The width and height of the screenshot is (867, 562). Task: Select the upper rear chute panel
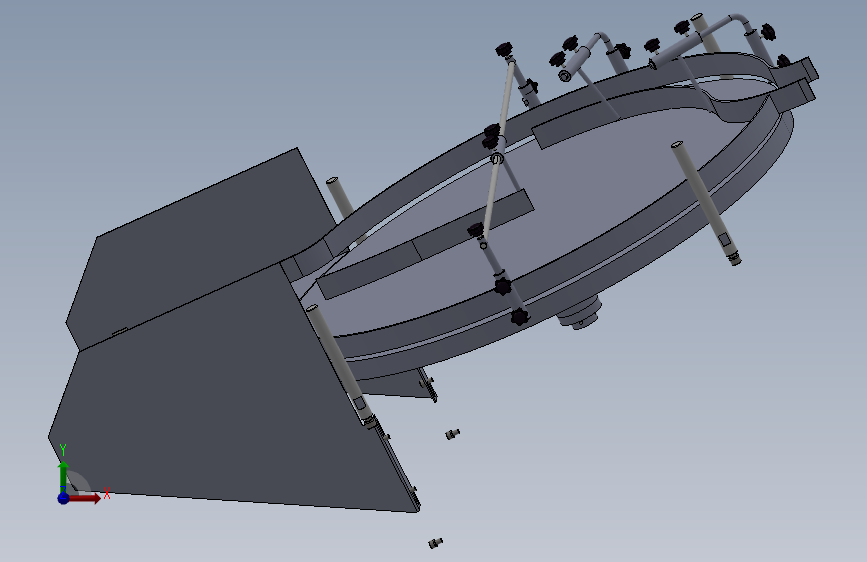(x=200, y=248)
